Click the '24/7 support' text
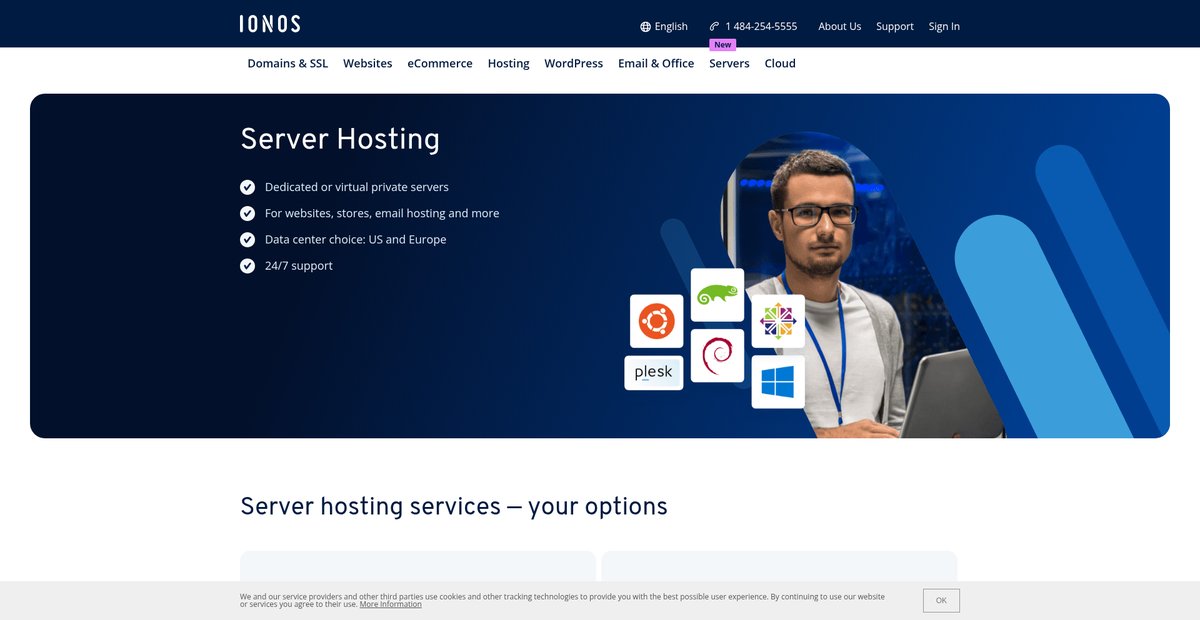Screen dimensions: 1200x620 299,266
